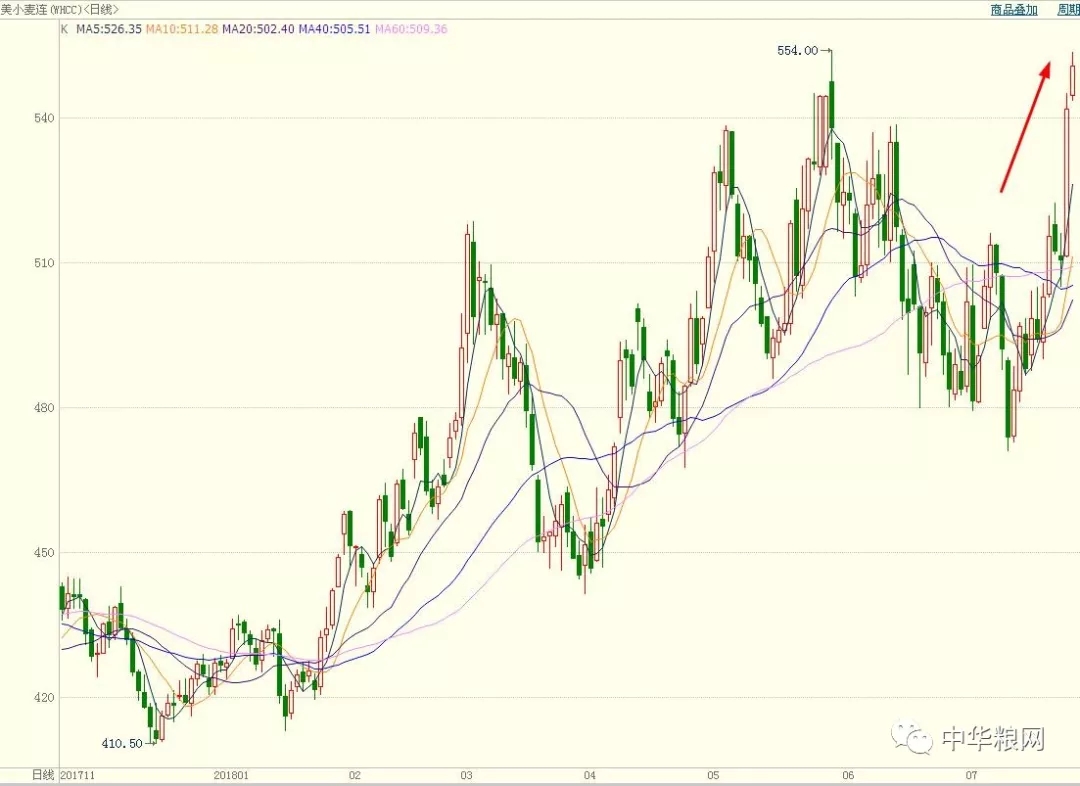
Task: Select the 554.00 high price marker
Action: [x=804, y=50]
